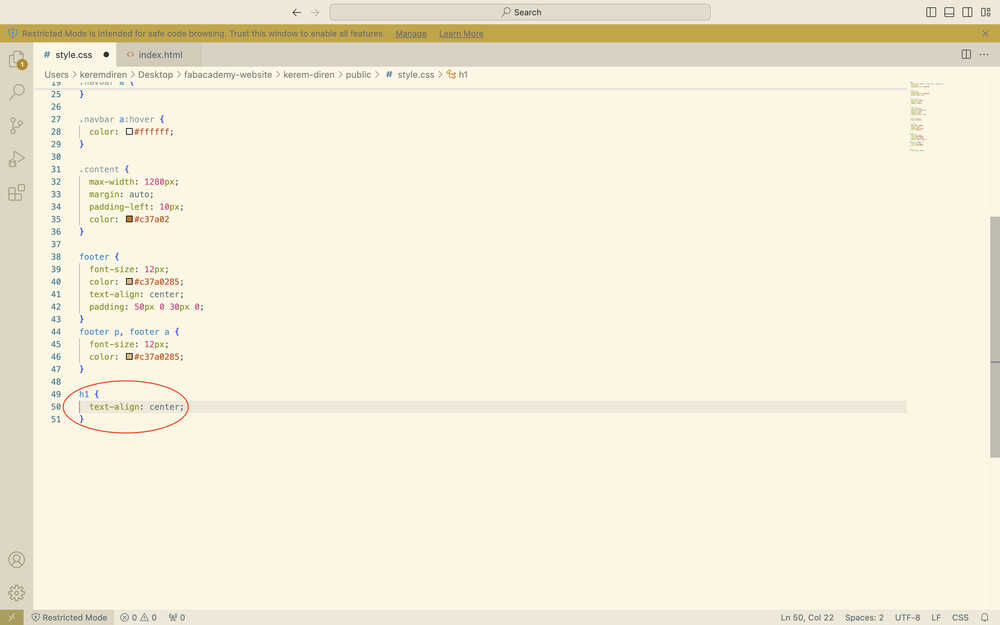Image resolution: width=1000 pixels, height=625 pixels.
Task: Click the editor vertical scrollbar
Action: coord(994,337)
